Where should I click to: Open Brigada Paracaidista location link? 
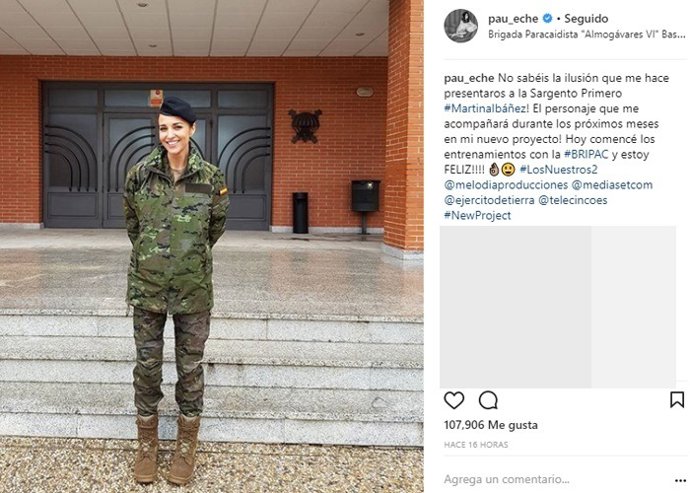click(587, 34)
